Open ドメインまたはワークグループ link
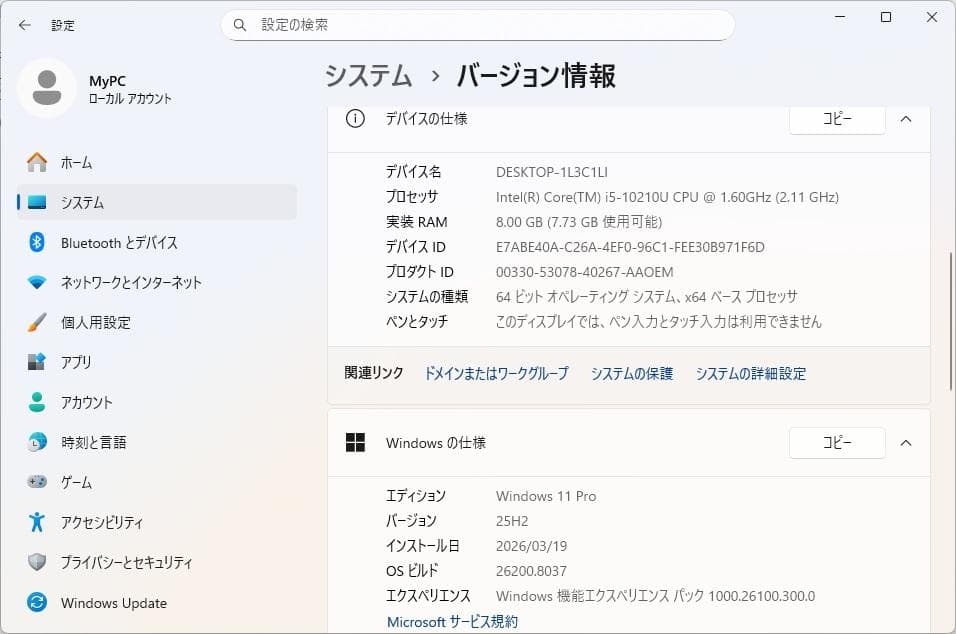 [x=496, y=373]
